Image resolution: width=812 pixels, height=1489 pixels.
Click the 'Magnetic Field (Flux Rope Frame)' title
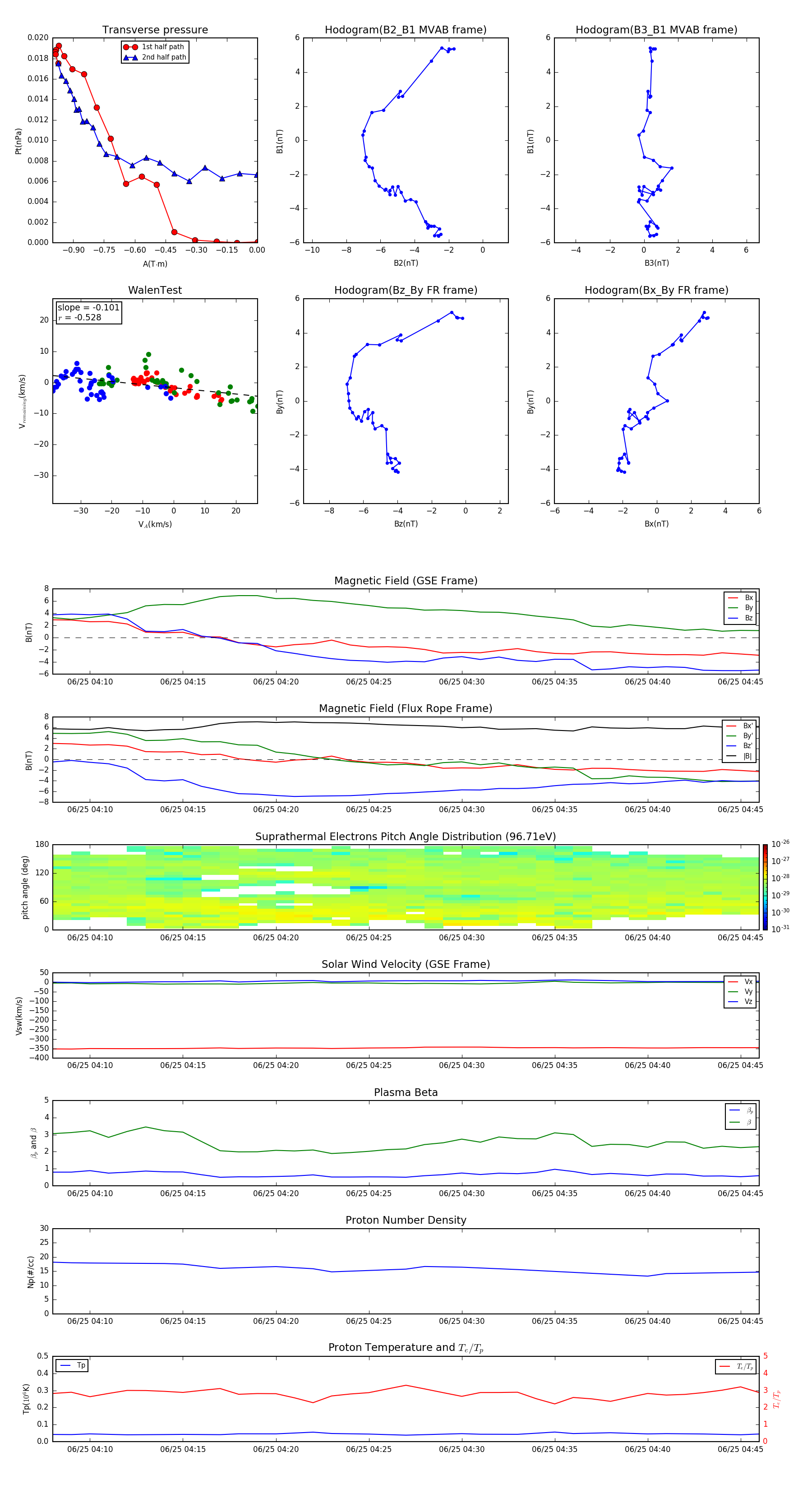[406, 709]
